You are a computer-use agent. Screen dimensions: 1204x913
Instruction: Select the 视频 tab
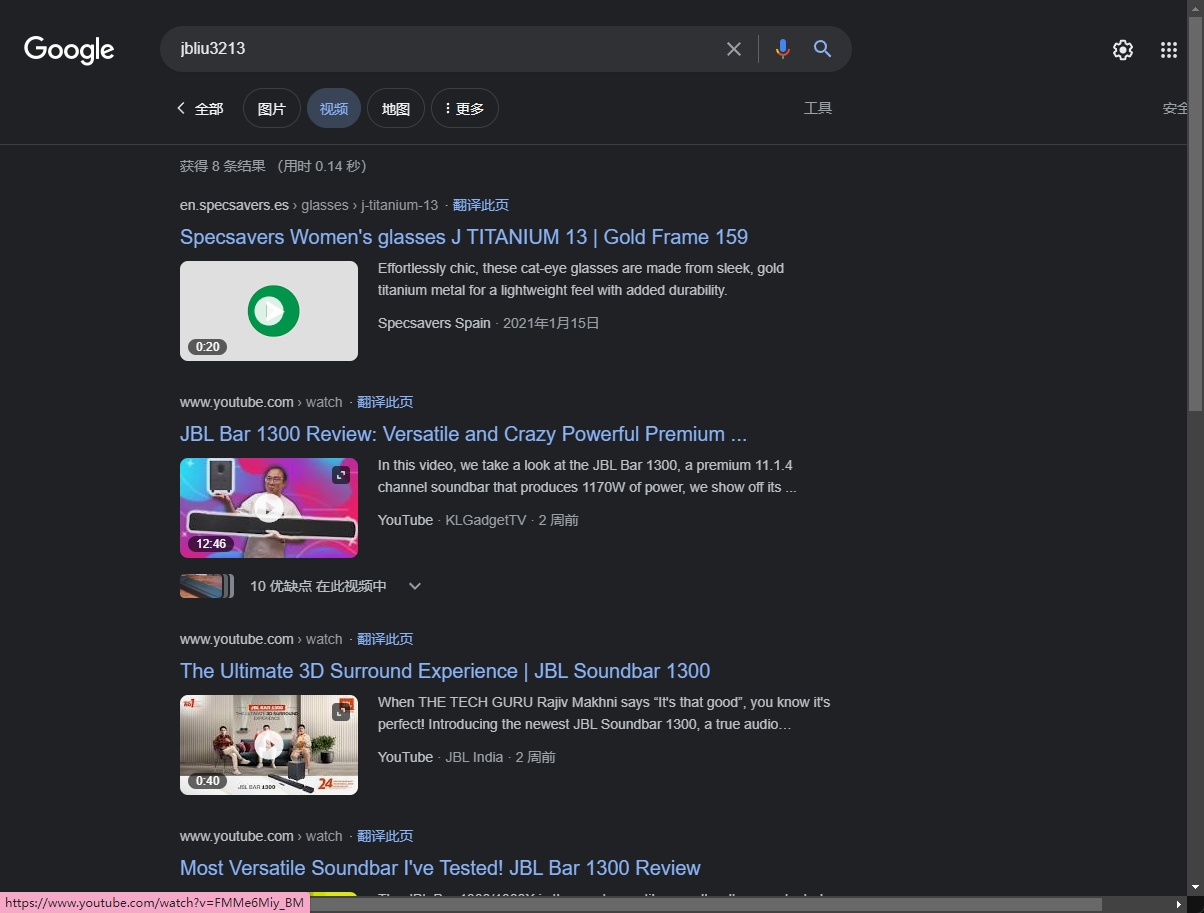tap(334, 109)
